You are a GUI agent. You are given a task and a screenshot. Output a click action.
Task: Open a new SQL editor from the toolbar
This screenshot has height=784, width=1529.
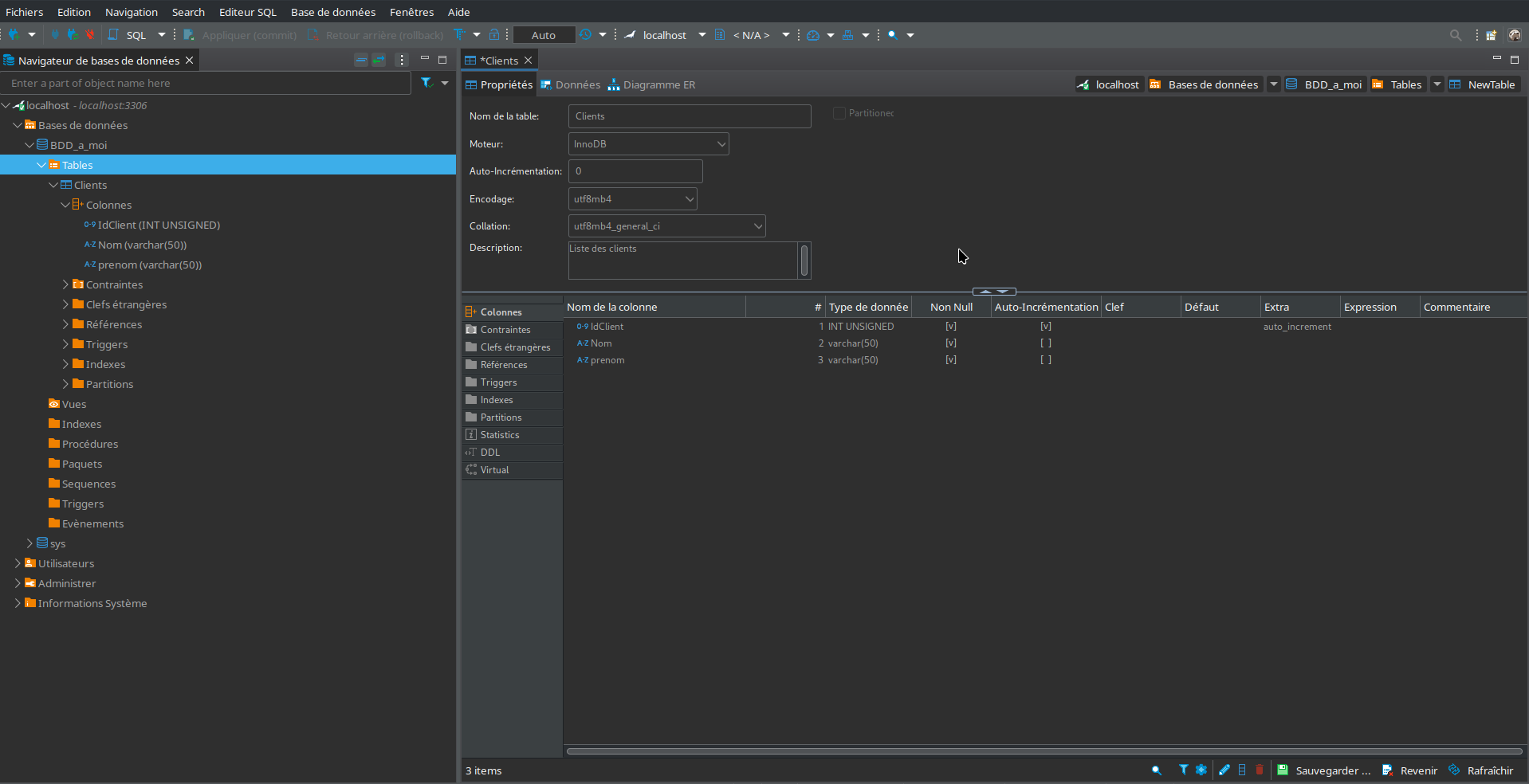[x=129, y=35]
